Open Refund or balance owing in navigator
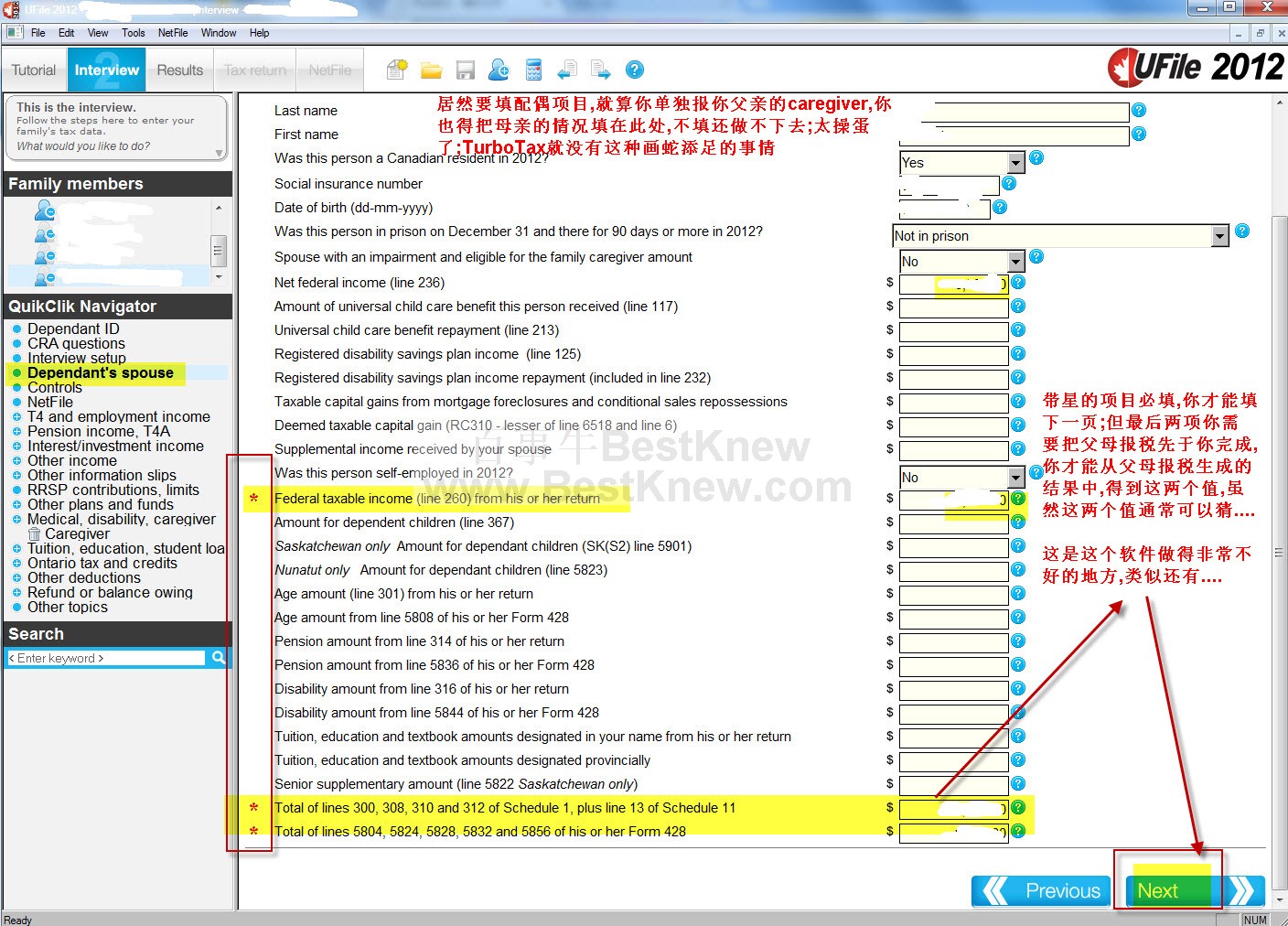Viewport: 1288px width, 926px height. pos(110,593)
